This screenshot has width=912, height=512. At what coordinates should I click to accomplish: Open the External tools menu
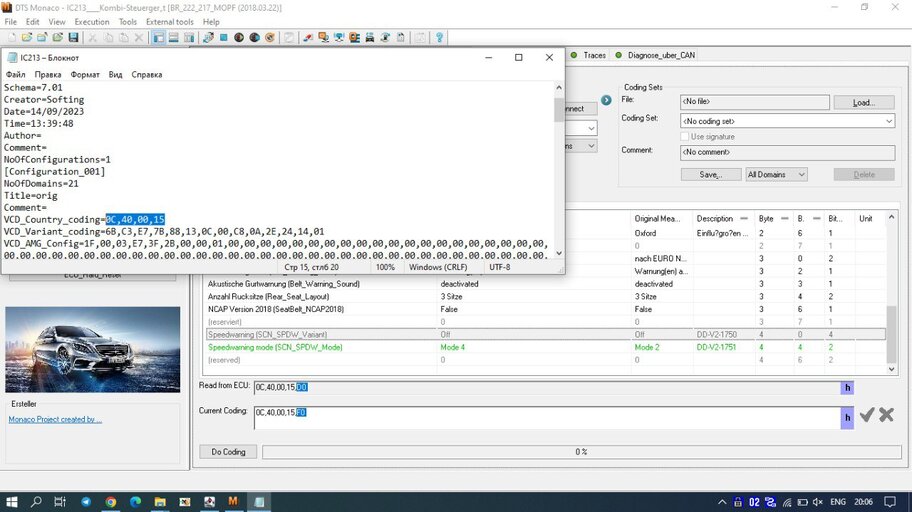(169, 22)
